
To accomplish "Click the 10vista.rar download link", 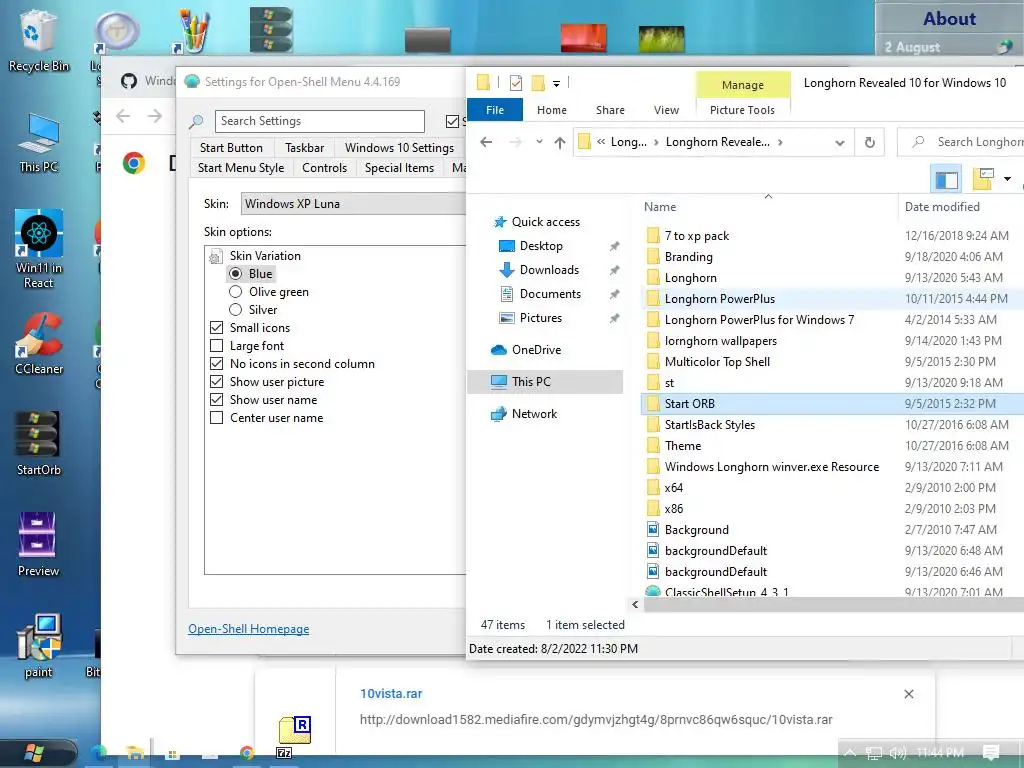I will coord(391,694).
